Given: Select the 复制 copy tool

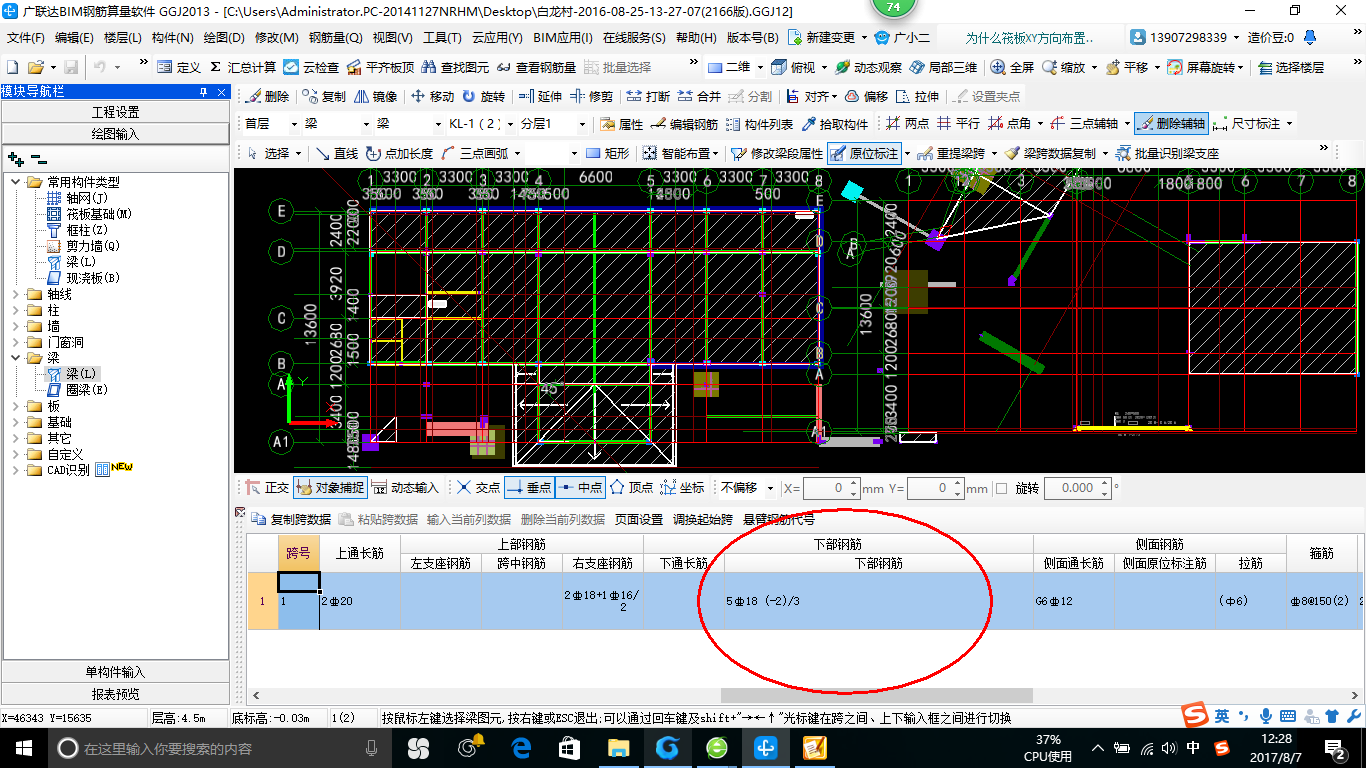Looking at the screenshot, I should [324, 97].
